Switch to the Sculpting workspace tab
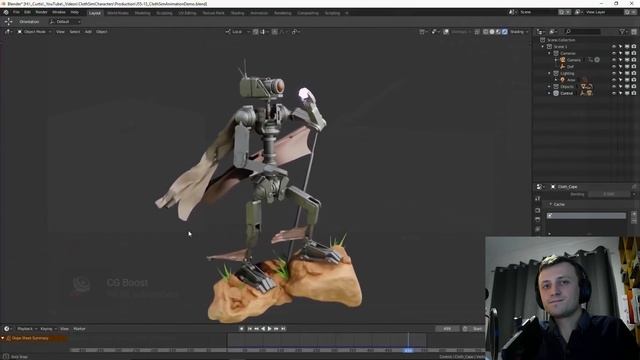Screen dimensions: 640x360 [164, 13]
